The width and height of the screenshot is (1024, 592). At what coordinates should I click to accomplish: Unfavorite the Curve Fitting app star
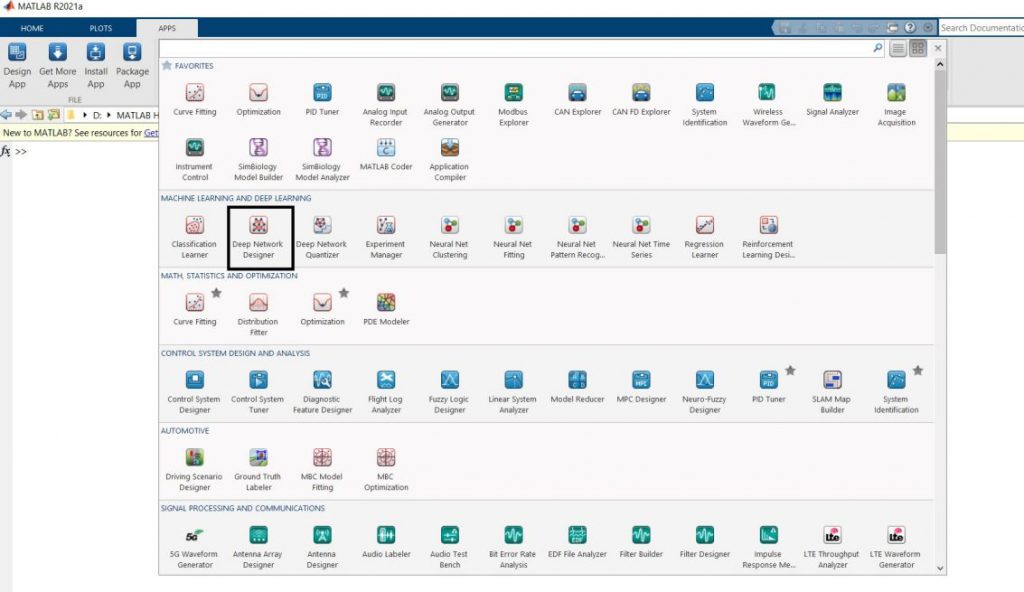(216, 292)
